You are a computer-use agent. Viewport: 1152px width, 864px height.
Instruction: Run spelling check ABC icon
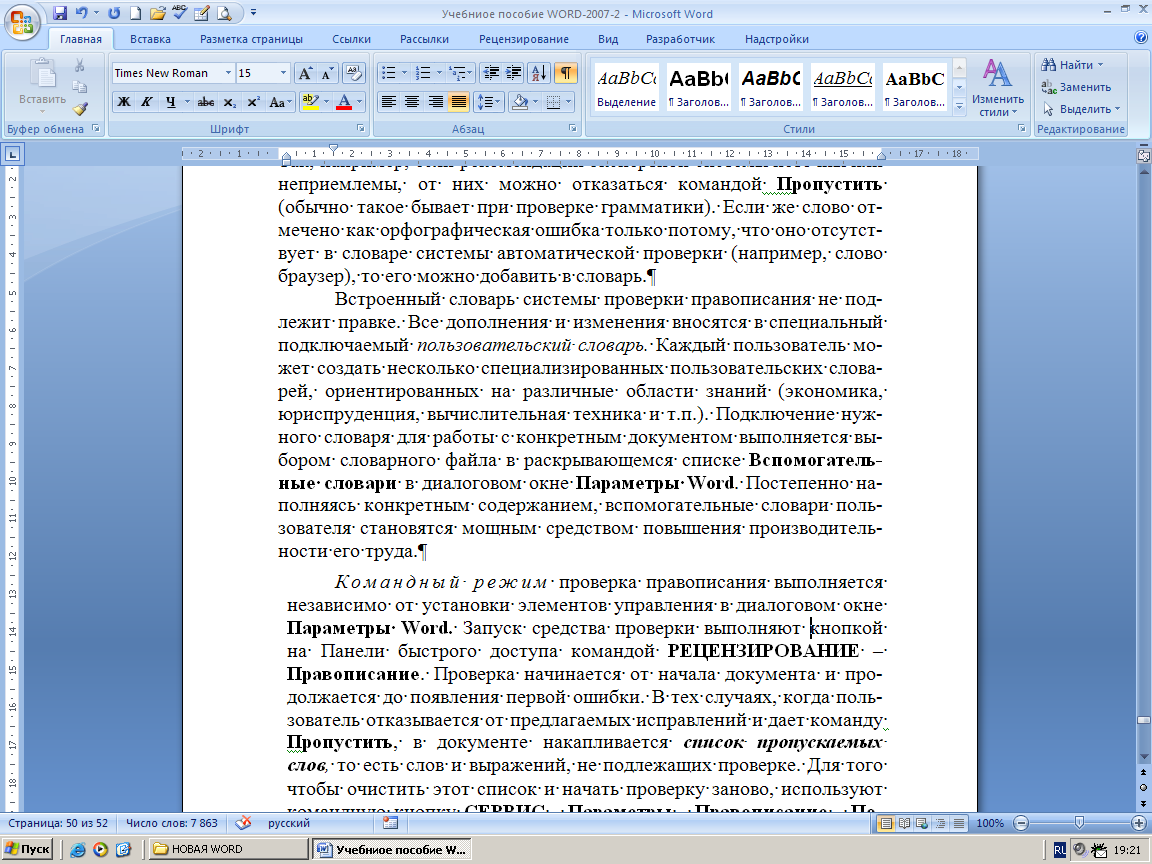[179, 13]
